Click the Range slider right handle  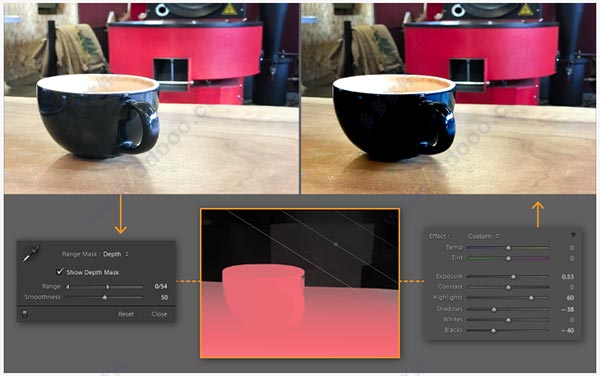(108, 286)
